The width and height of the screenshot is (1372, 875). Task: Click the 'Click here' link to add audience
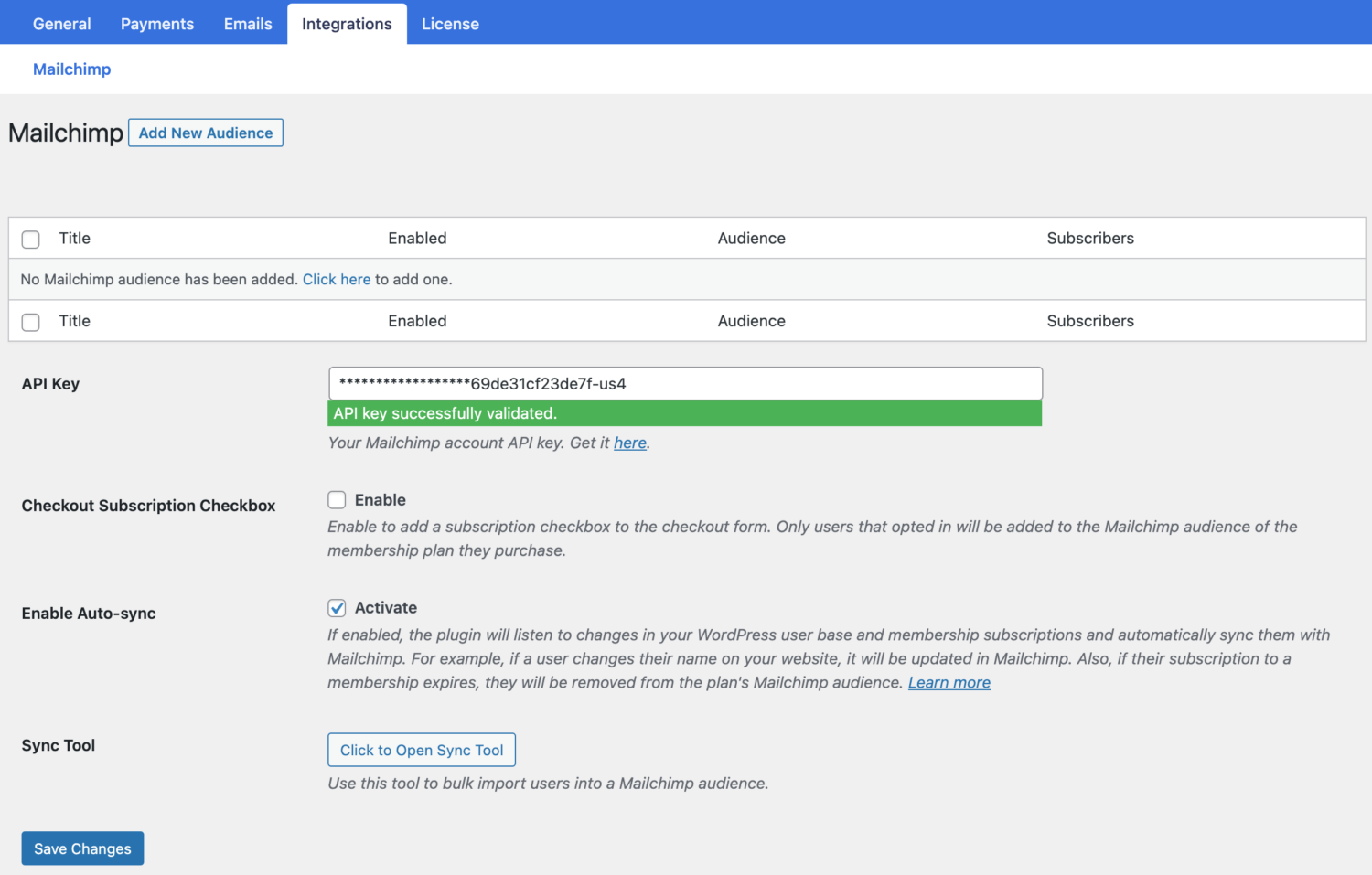tap(337, 280)
